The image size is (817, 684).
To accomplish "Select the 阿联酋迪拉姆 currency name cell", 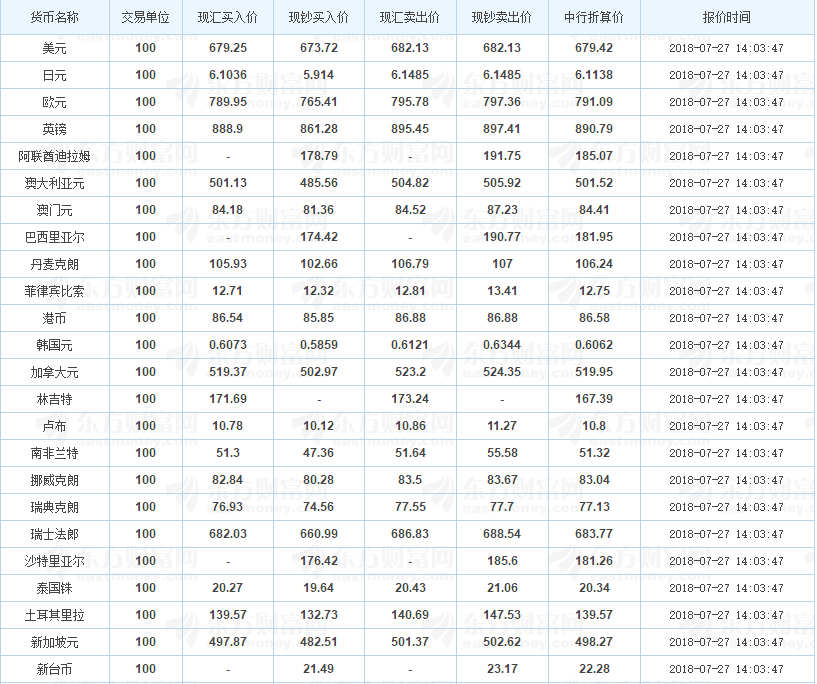I will (55, 156).
